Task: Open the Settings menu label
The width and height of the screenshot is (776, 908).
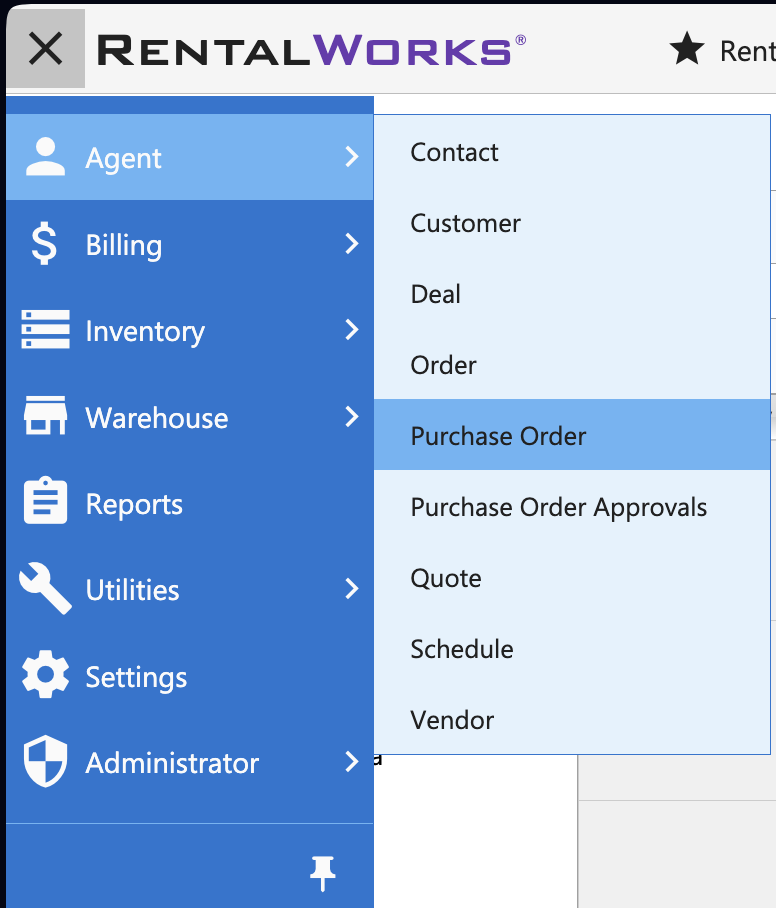Action: [x=137, y=678]
